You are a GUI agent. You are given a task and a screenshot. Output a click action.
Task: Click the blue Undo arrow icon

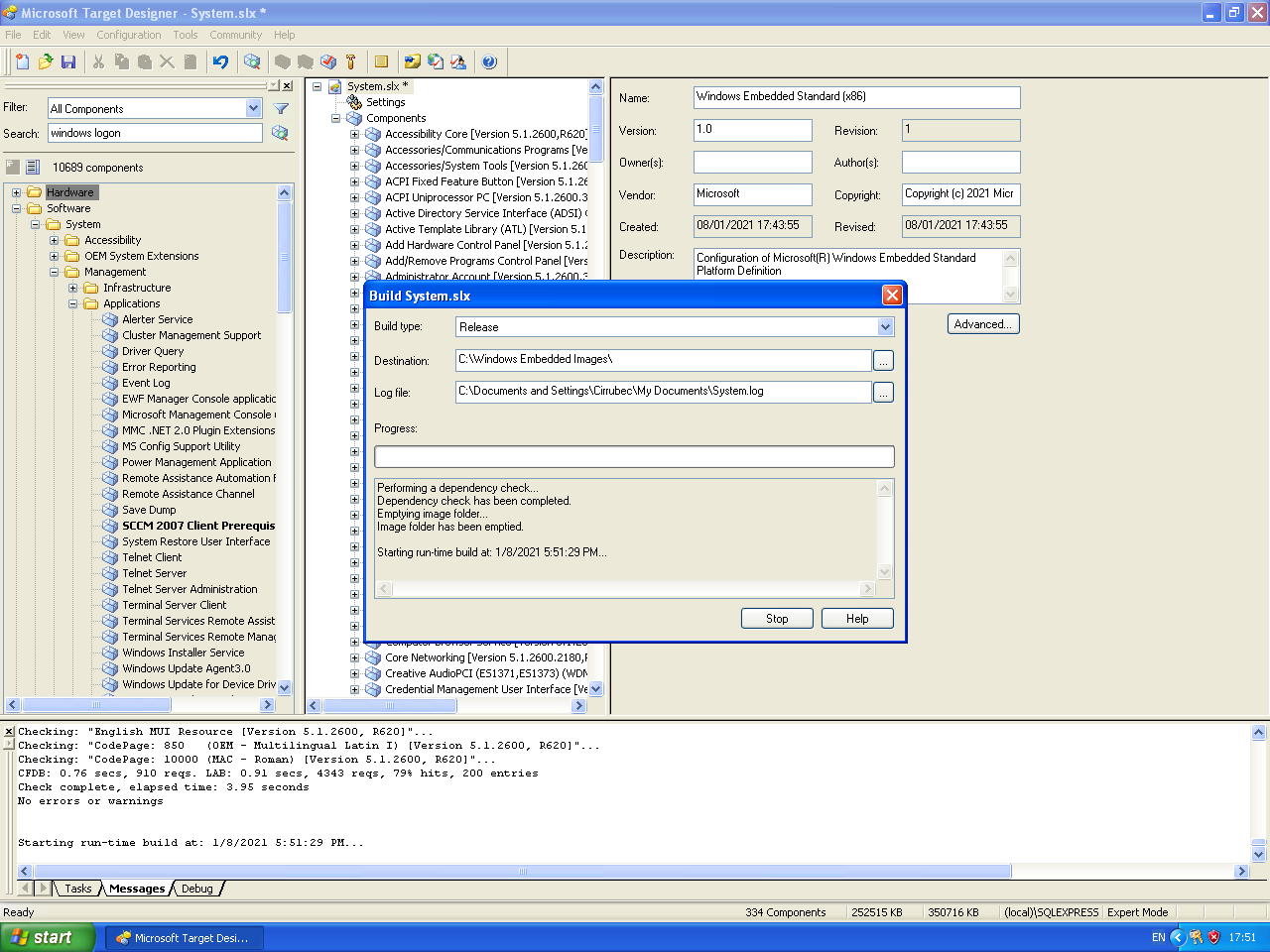220,61
